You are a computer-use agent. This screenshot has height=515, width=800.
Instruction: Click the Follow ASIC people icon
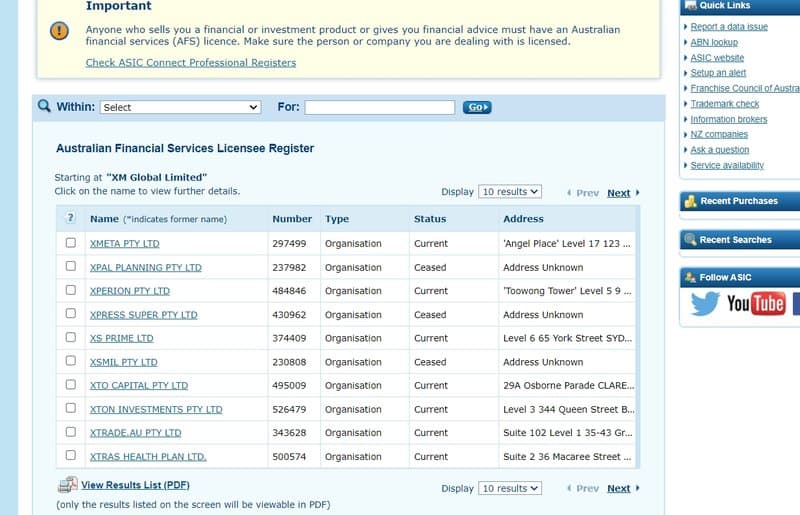[x=690, y=277]
